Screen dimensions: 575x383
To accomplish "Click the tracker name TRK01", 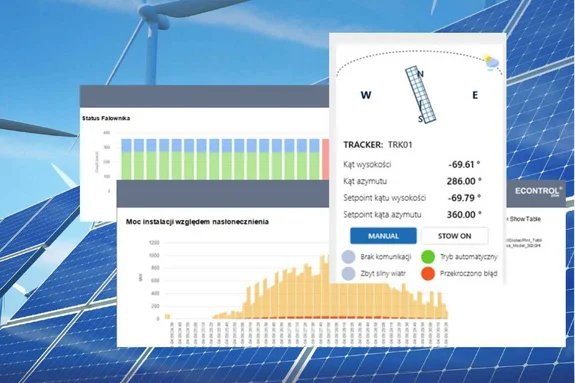I will tap(400, 145).
